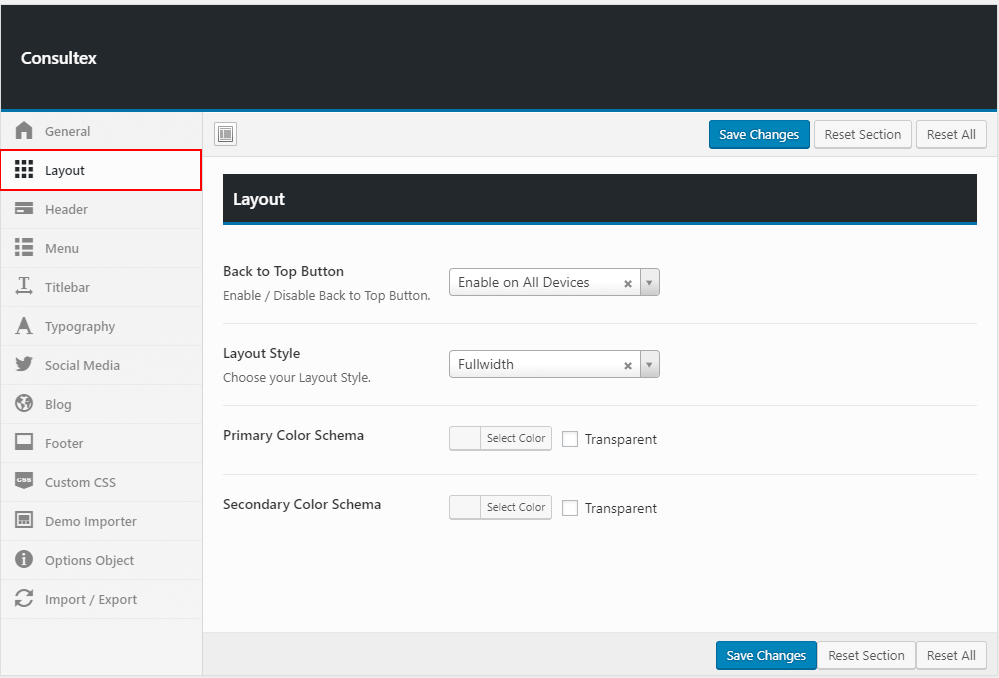This screenshot has width=999, height=678.
Task: Click the General home icon in sidebar
Action: coord(24,131)
